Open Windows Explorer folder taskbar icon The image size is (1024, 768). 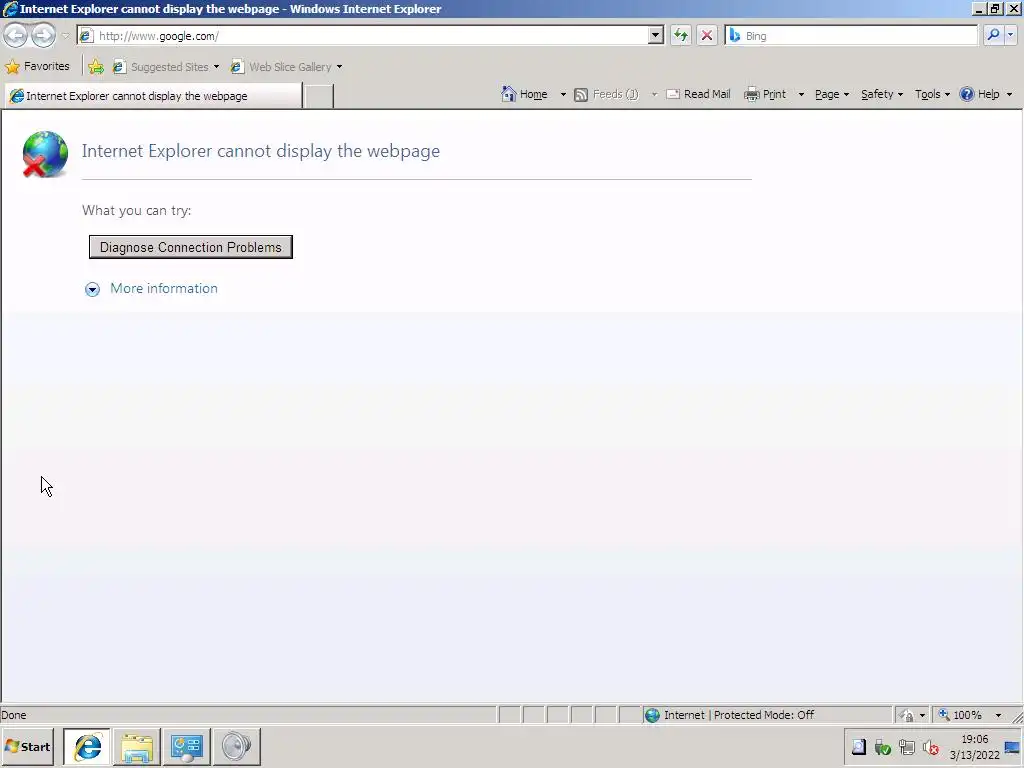click(136, 746)
